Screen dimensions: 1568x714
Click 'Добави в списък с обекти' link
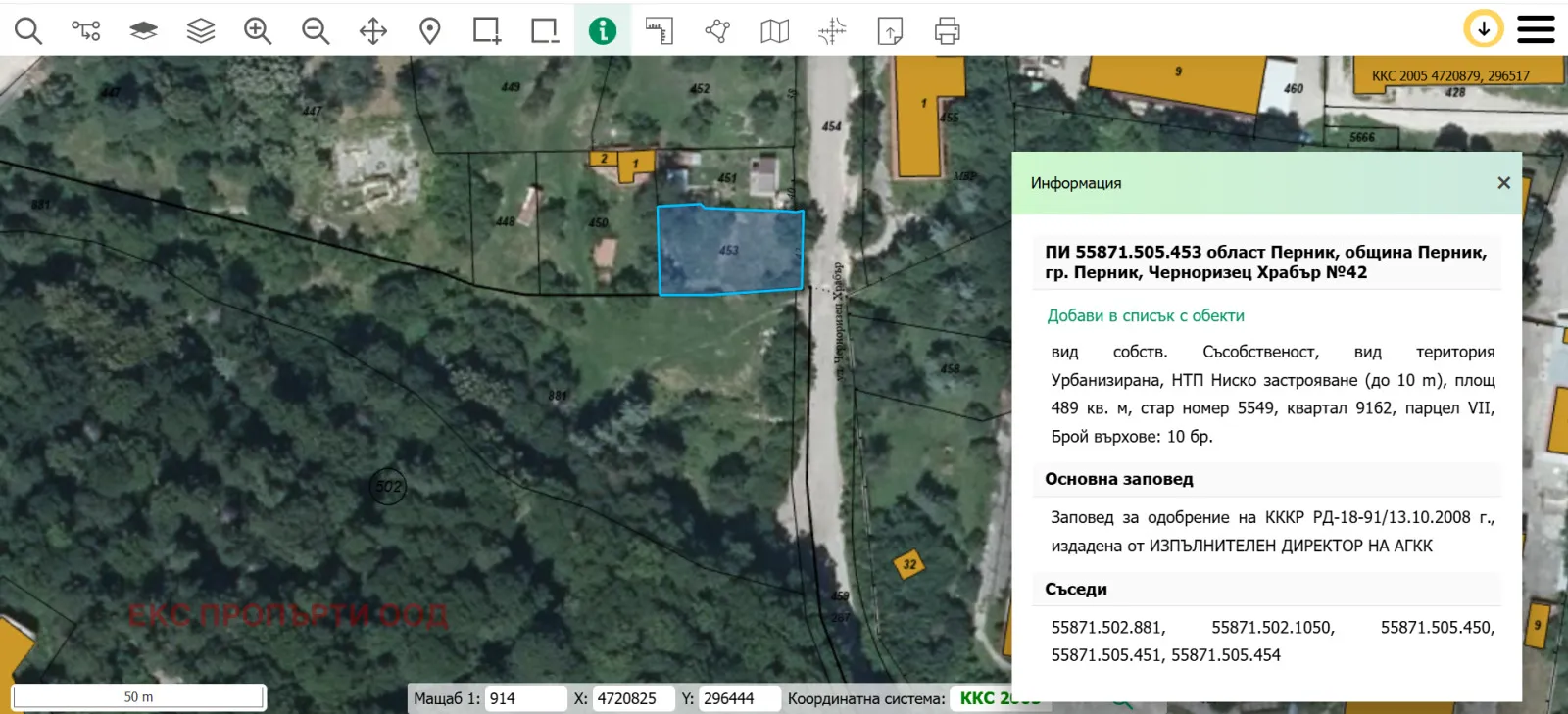click(1146, 315)
